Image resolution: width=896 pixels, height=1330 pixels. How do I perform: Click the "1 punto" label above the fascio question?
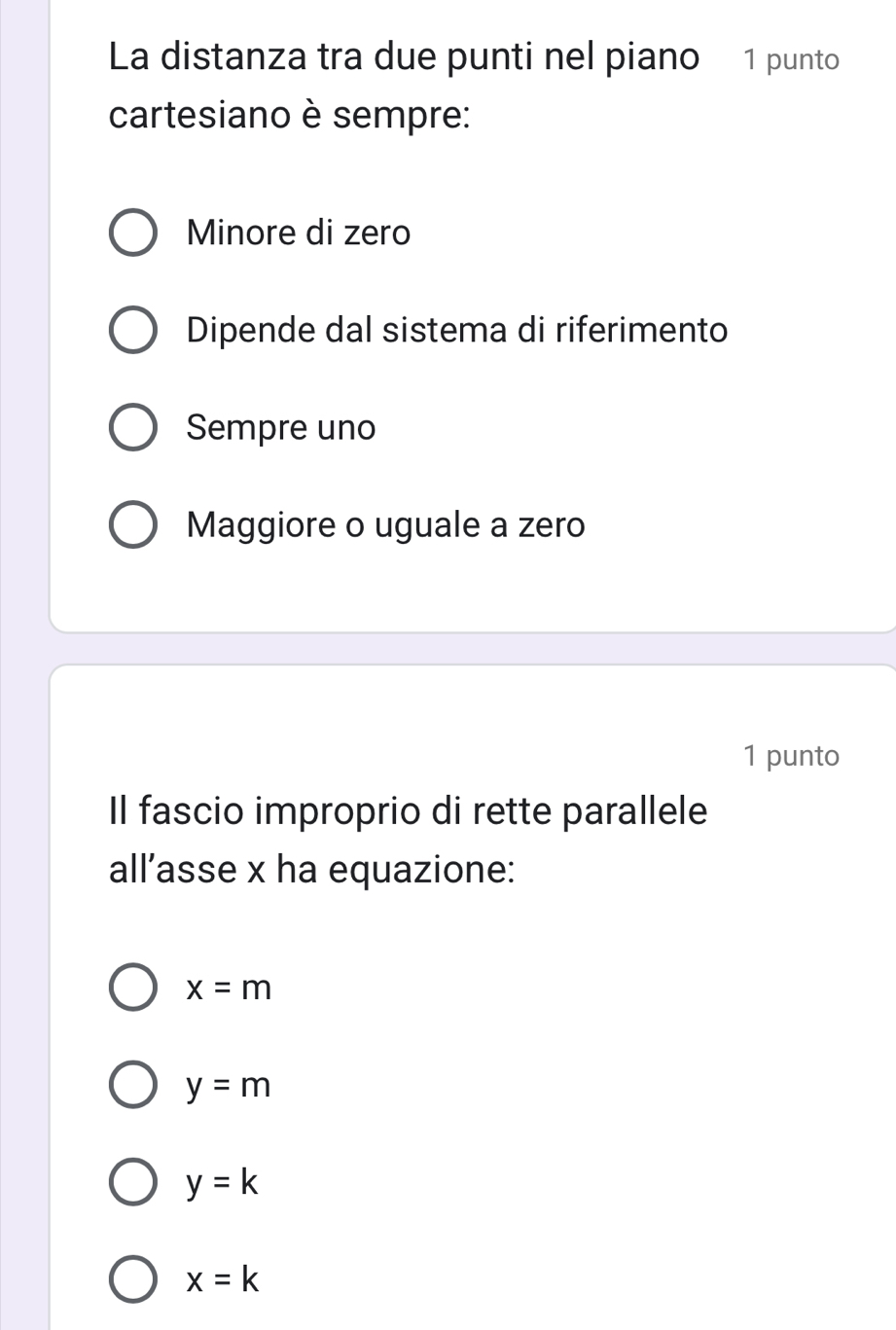tap(790, 756)
